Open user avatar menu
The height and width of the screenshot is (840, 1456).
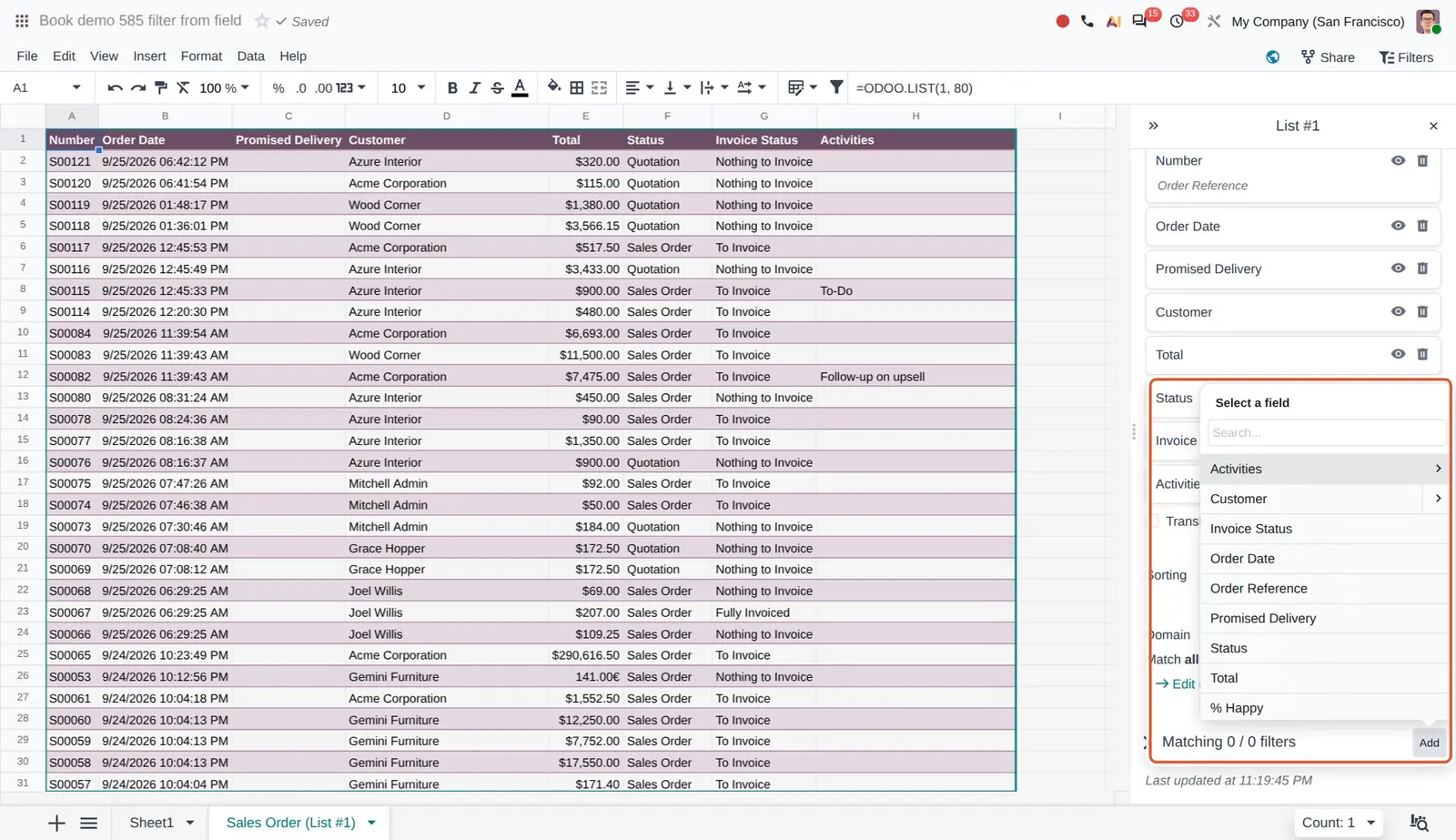click(1427, 21)
